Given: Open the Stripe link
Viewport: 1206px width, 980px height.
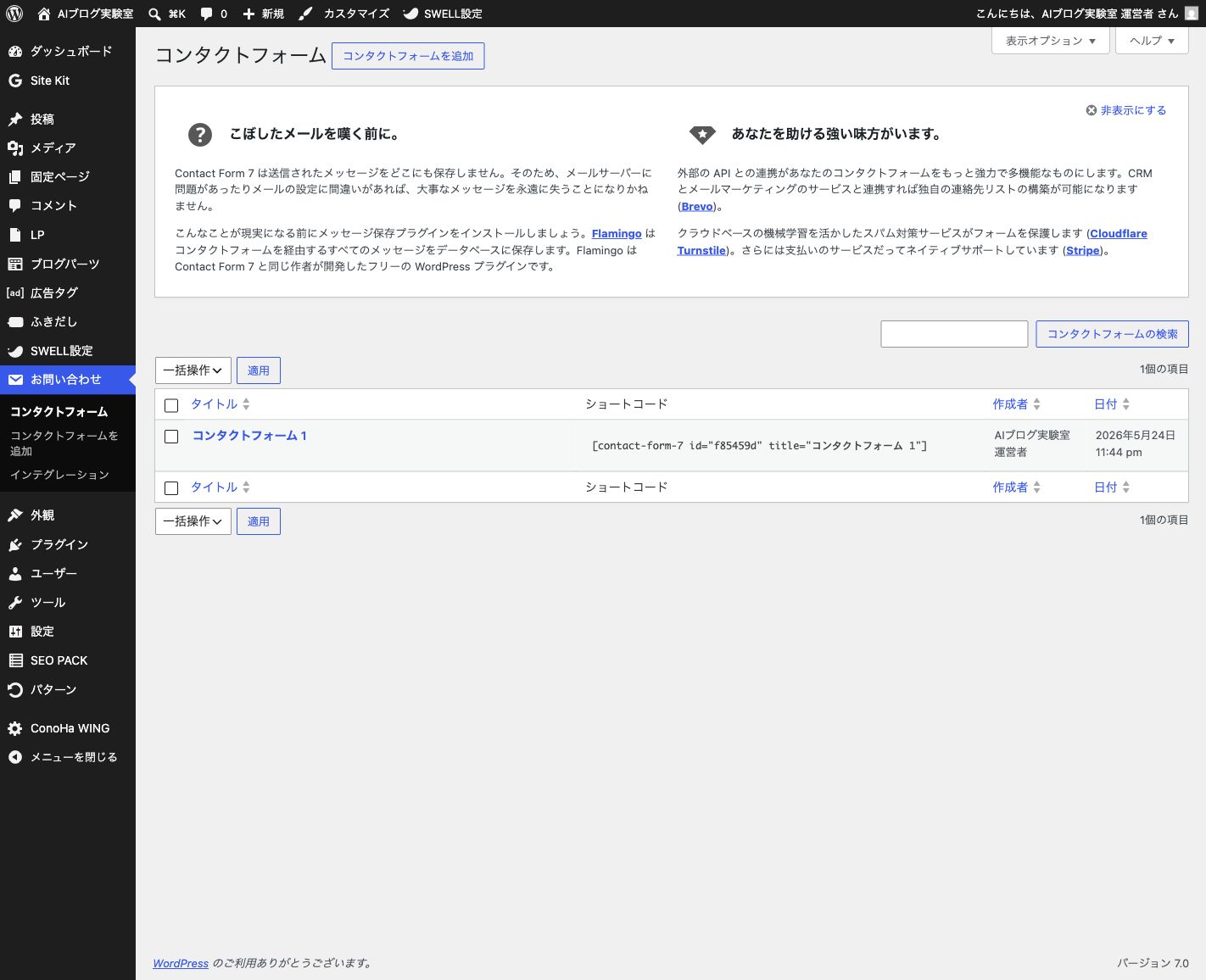Looking at the screenshot, I should click(1082, 251).
